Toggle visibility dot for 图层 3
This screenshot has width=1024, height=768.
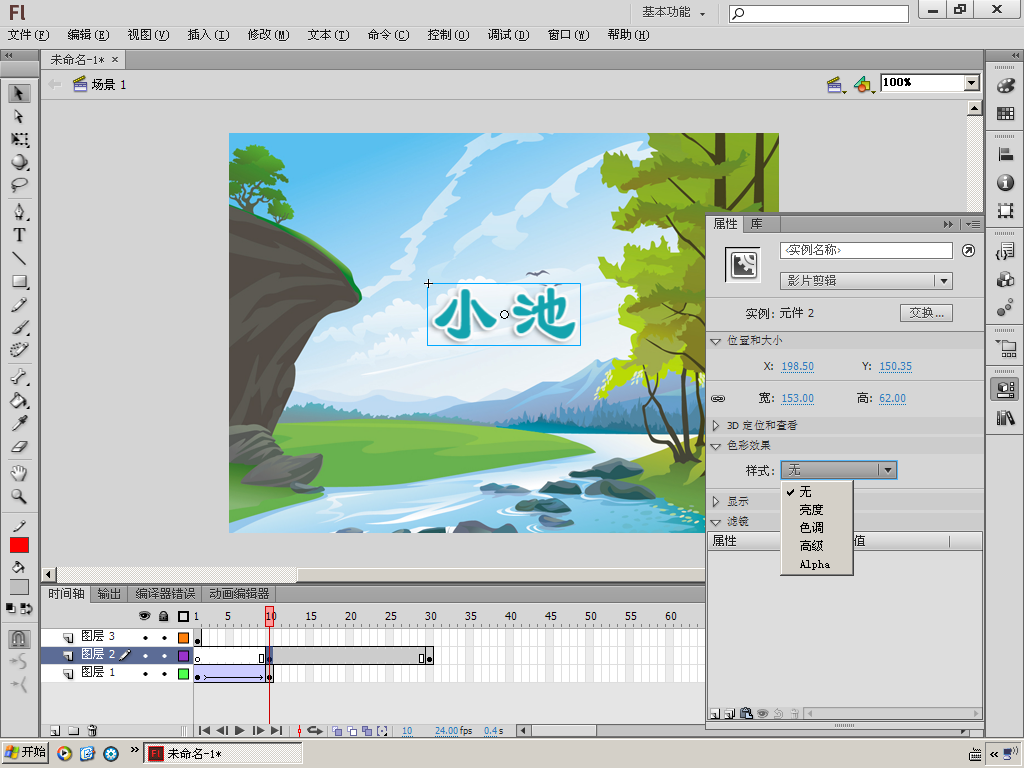(x=145, y=637)
